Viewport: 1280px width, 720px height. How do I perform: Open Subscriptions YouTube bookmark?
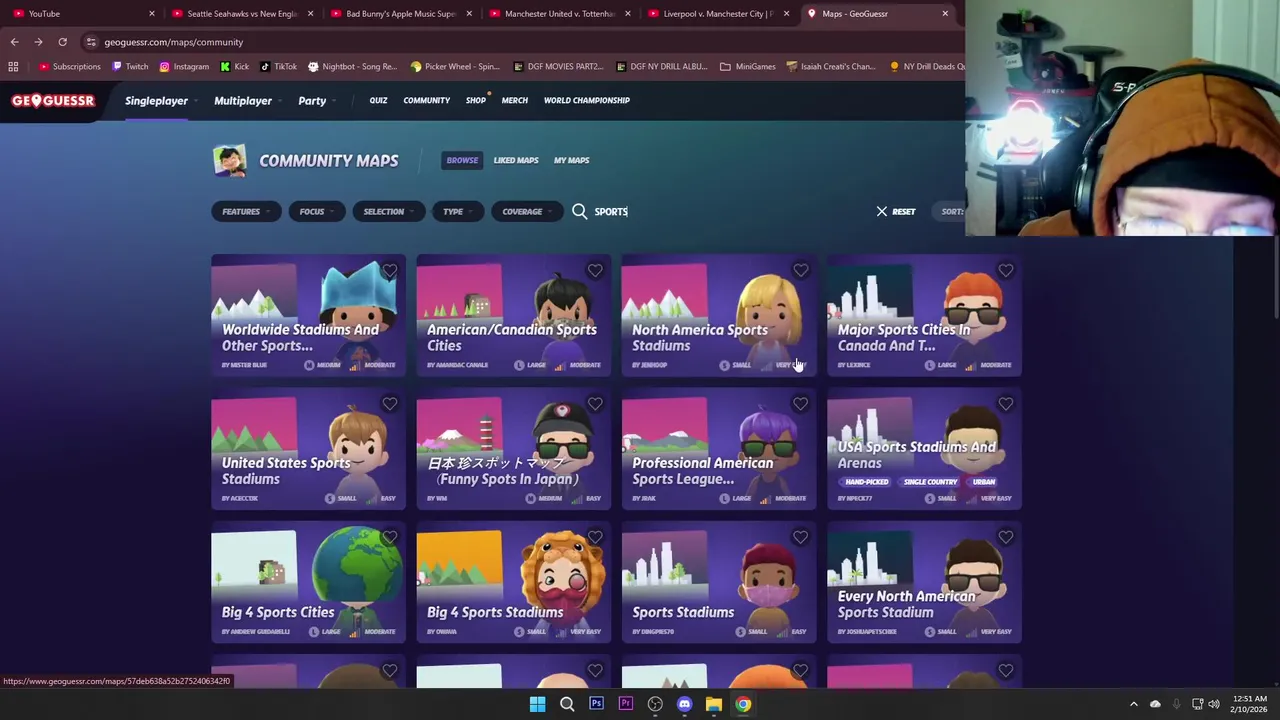(x=69, y=66)
